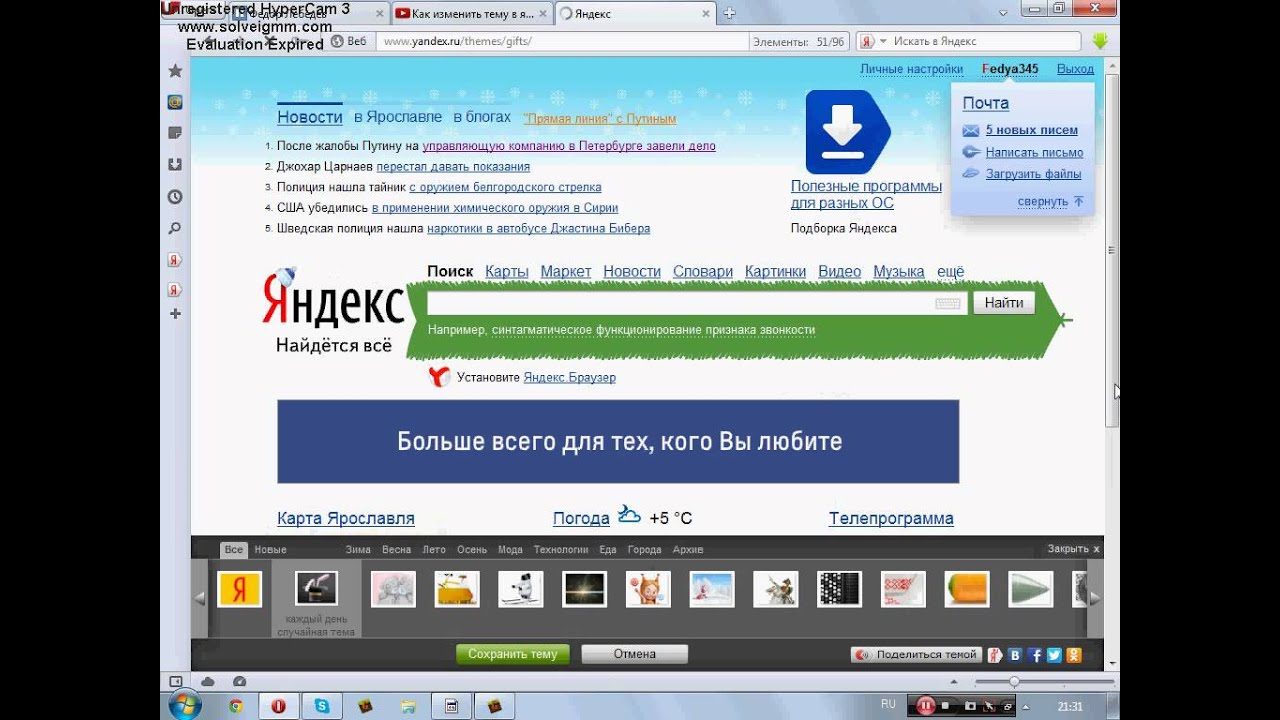Image resolution: width=1280 pixels, height=720 pixels.
Task: Adjust the zoom slider in status bar
Action: point(1014,681)
